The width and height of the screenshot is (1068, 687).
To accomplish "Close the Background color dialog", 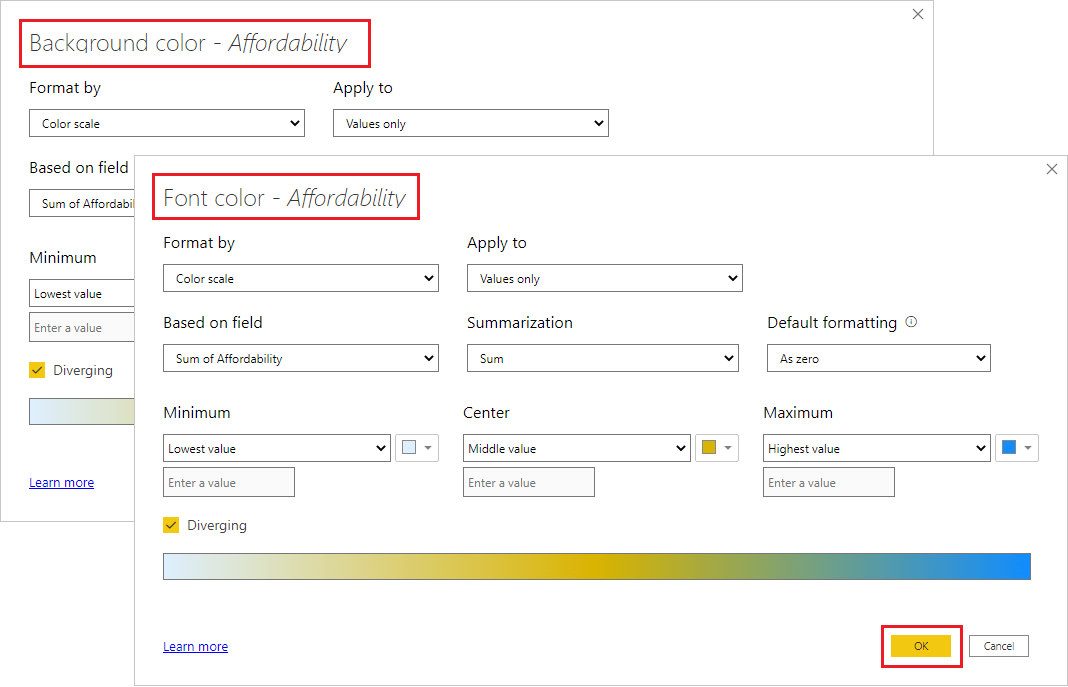I will 917,14.
